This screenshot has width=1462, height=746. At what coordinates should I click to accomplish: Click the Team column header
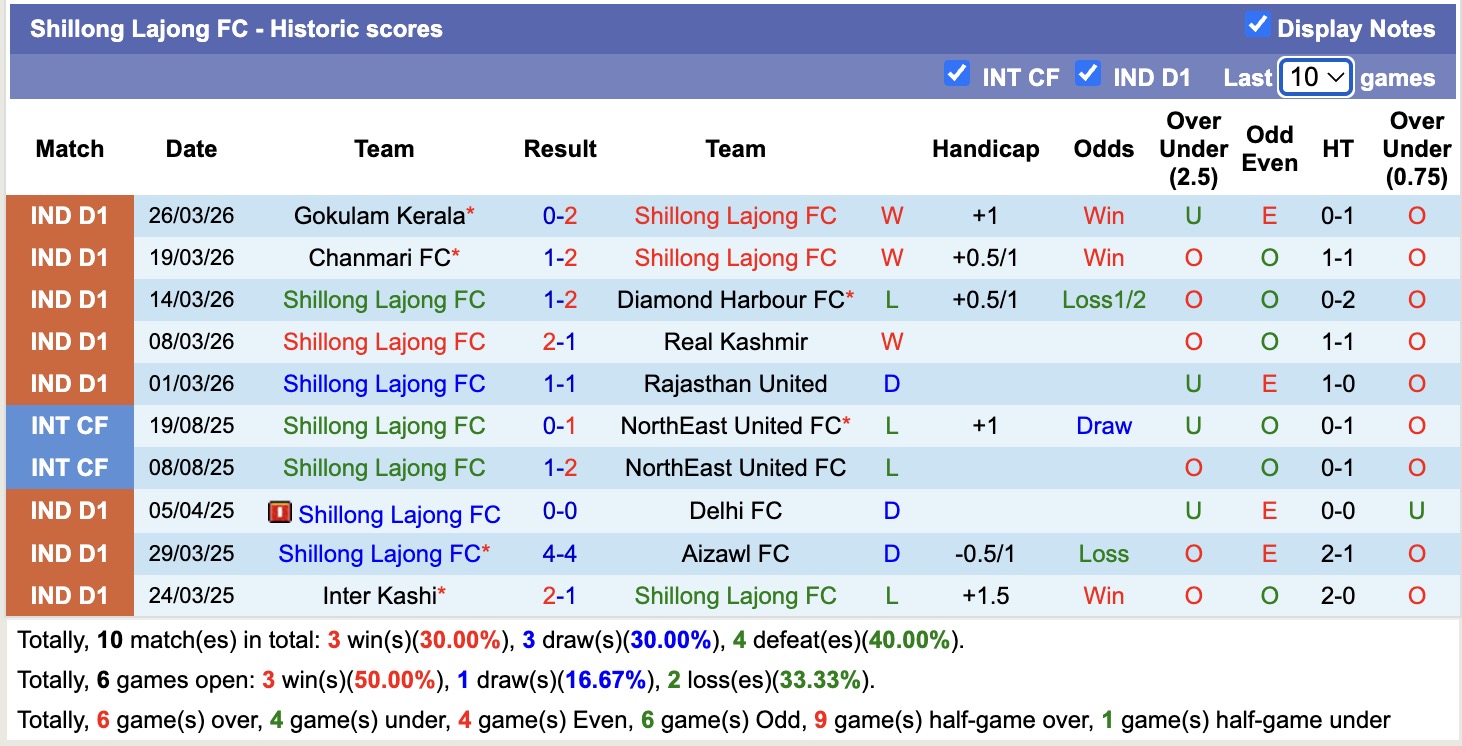coord(384,148)
